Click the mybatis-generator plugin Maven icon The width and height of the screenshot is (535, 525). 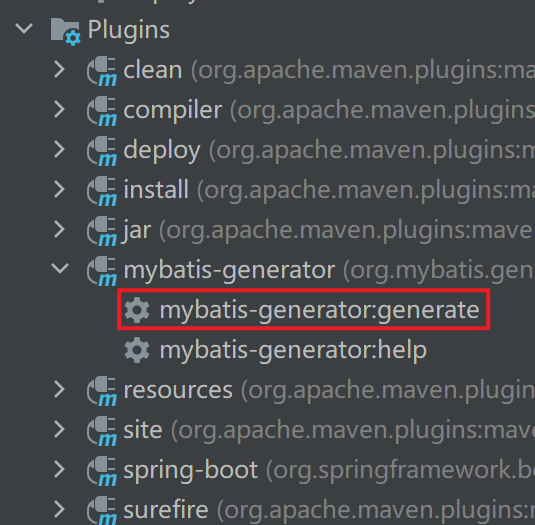coord(102,271)
